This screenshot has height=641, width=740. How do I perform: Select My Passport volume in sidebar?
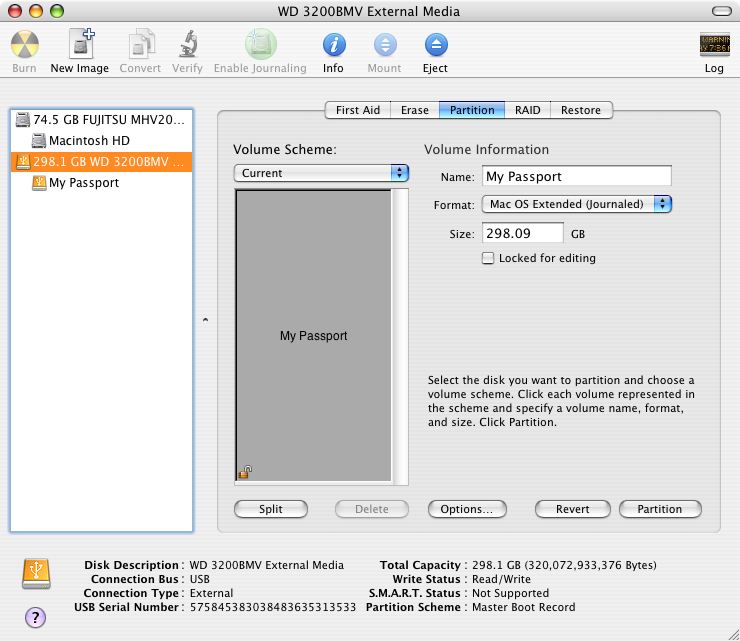[101, 183]
